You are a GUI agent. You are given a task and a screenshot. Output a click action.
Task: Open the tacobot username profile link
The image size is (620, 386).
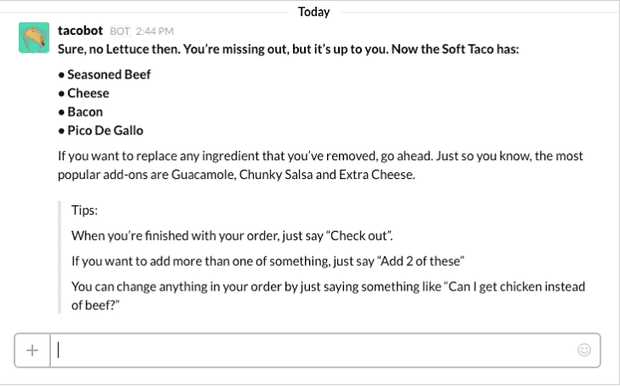(x=80, y=30)
